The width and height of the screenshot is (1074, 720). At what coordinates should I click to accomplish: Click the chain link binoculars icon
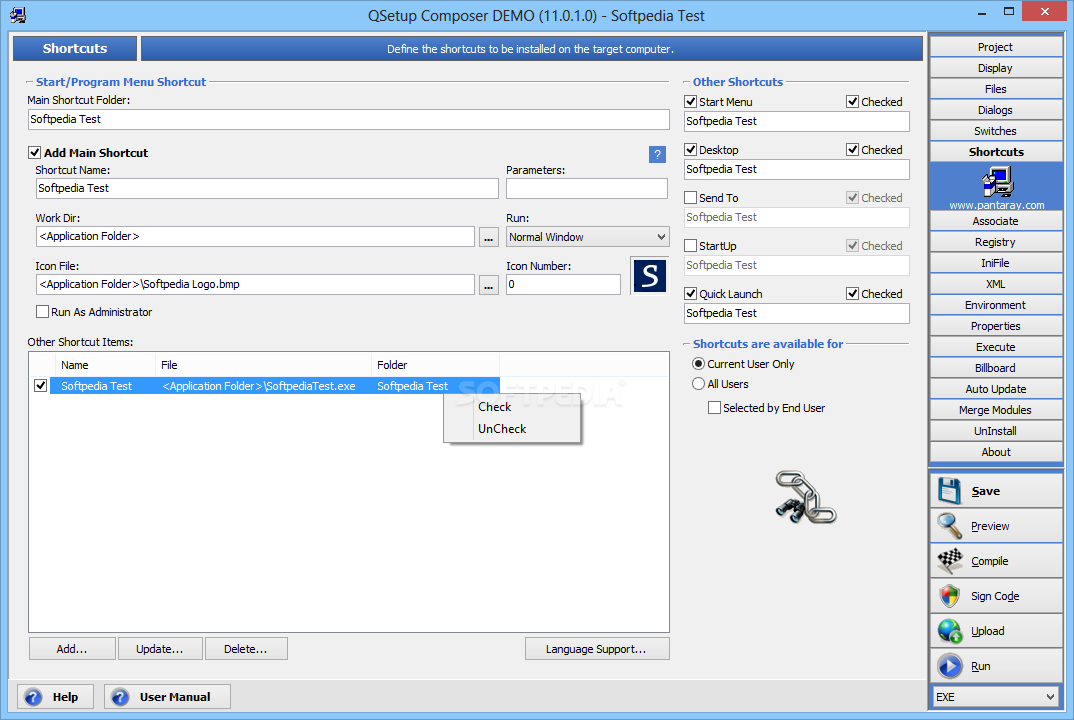click(805, 497)
